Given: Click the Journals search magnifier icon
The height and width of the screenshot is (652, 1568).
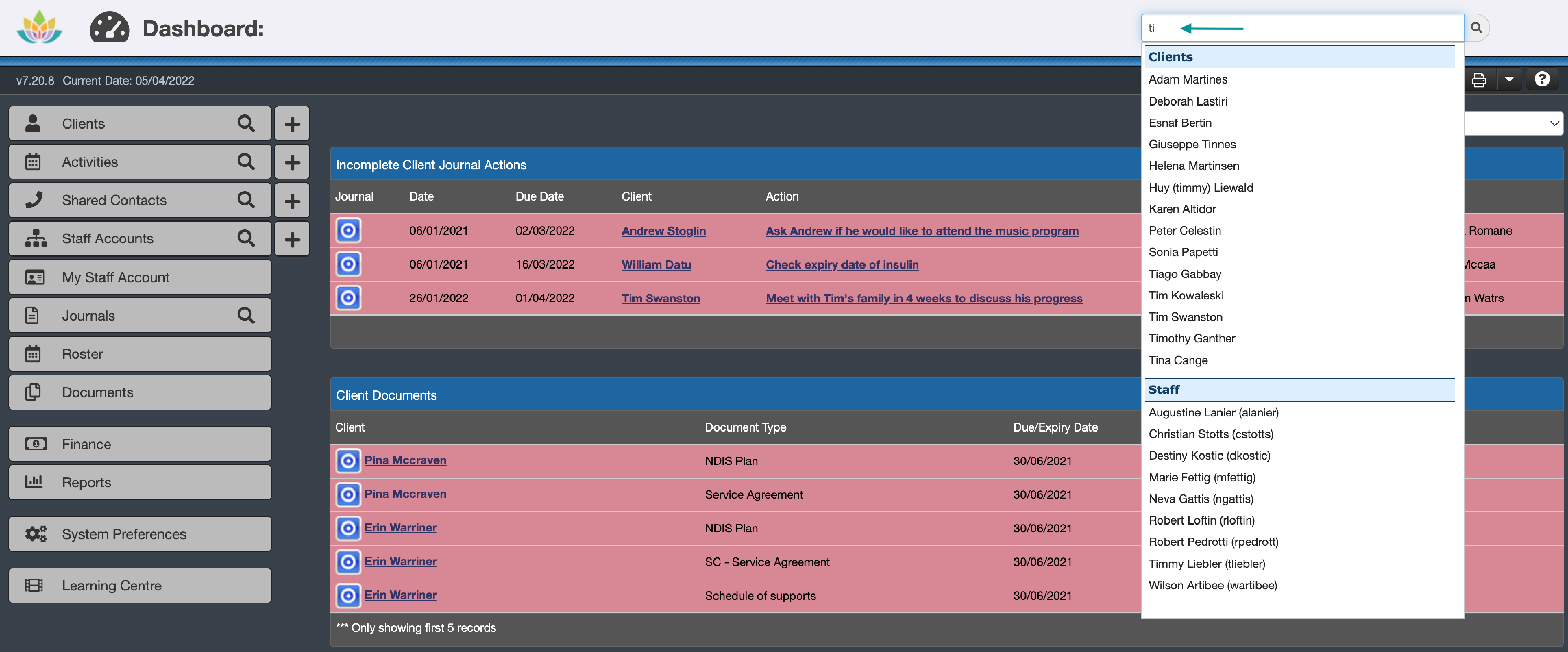Looking at the screenshot, I should coord(246,315).
